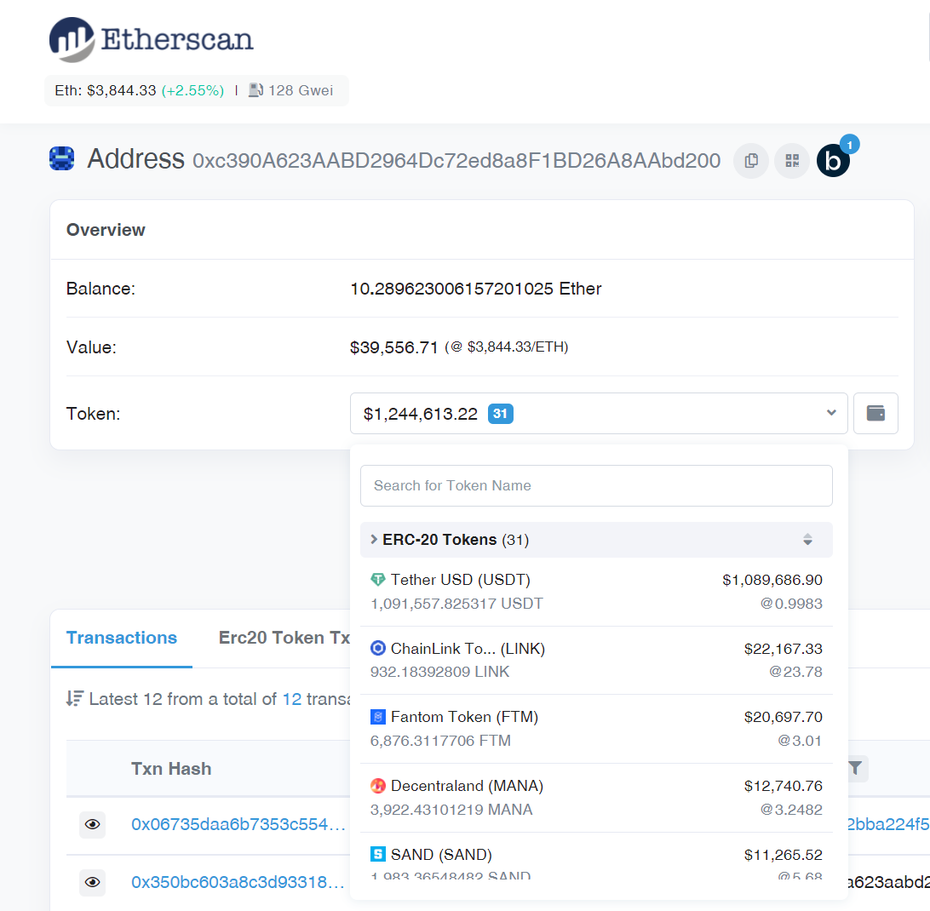Preview transaction 0x06735daa6b7353c554 with eye icon
The image size is (930, 911).
point(93,824)
